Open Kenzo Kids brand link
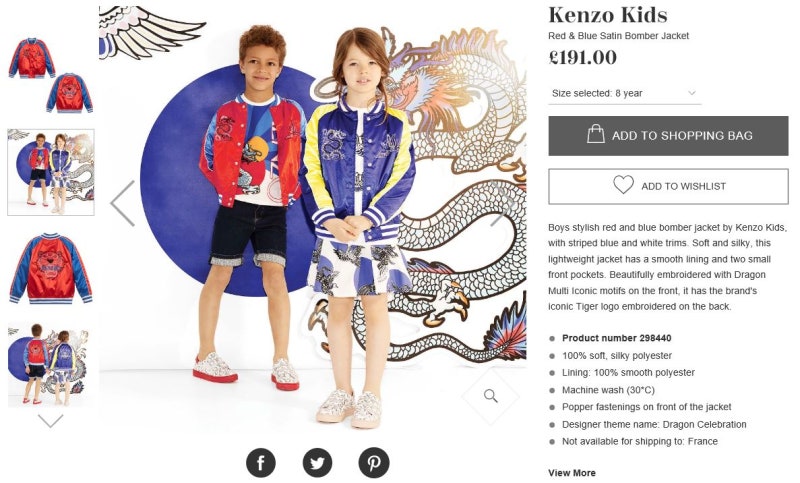 608,15
